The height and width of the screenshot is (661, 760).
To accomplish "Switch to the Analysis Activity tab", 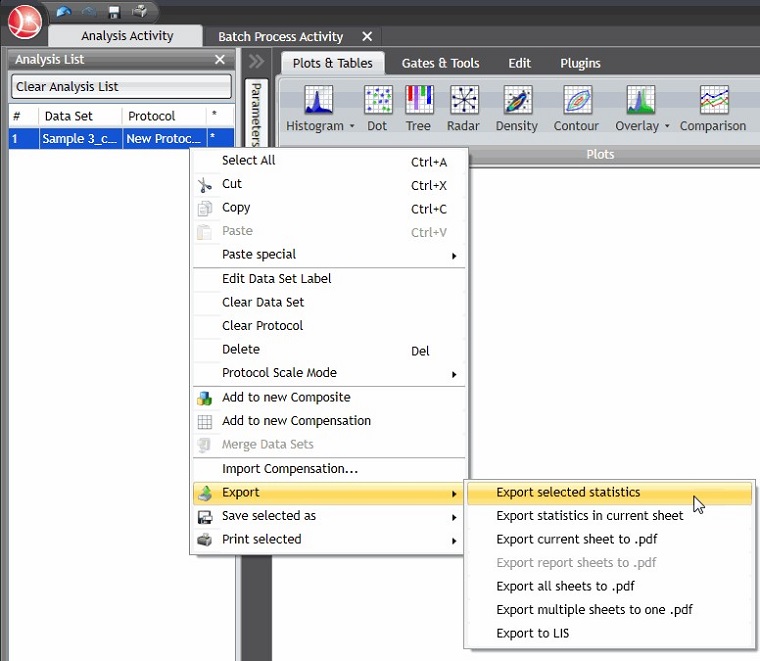I will coord(127,36).
